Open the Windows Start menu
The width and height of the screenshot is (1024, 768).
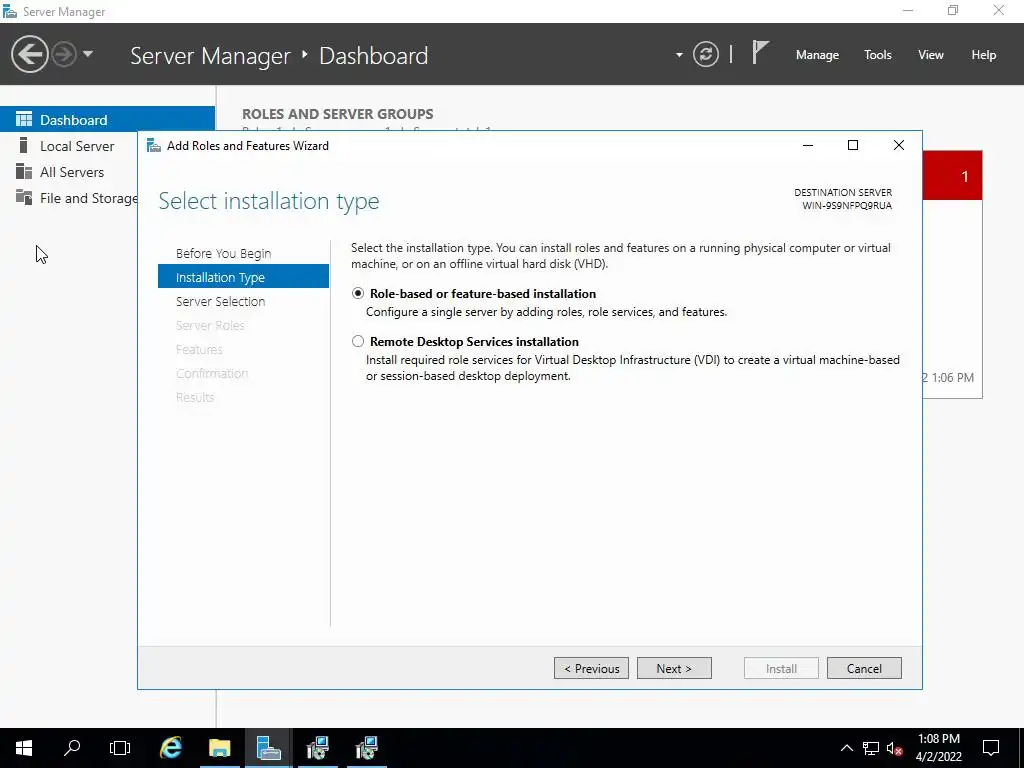click(x=24, y=748)
